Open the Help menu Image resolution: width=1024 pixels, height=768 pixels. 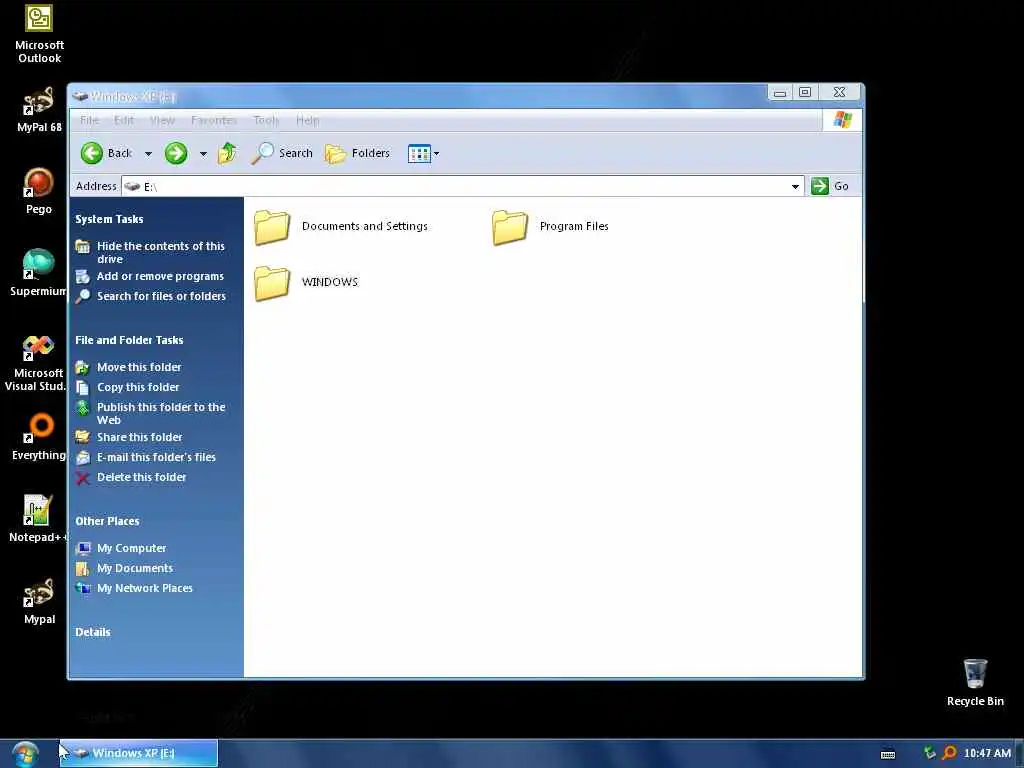pyautogui.click(x=308, y=120)
